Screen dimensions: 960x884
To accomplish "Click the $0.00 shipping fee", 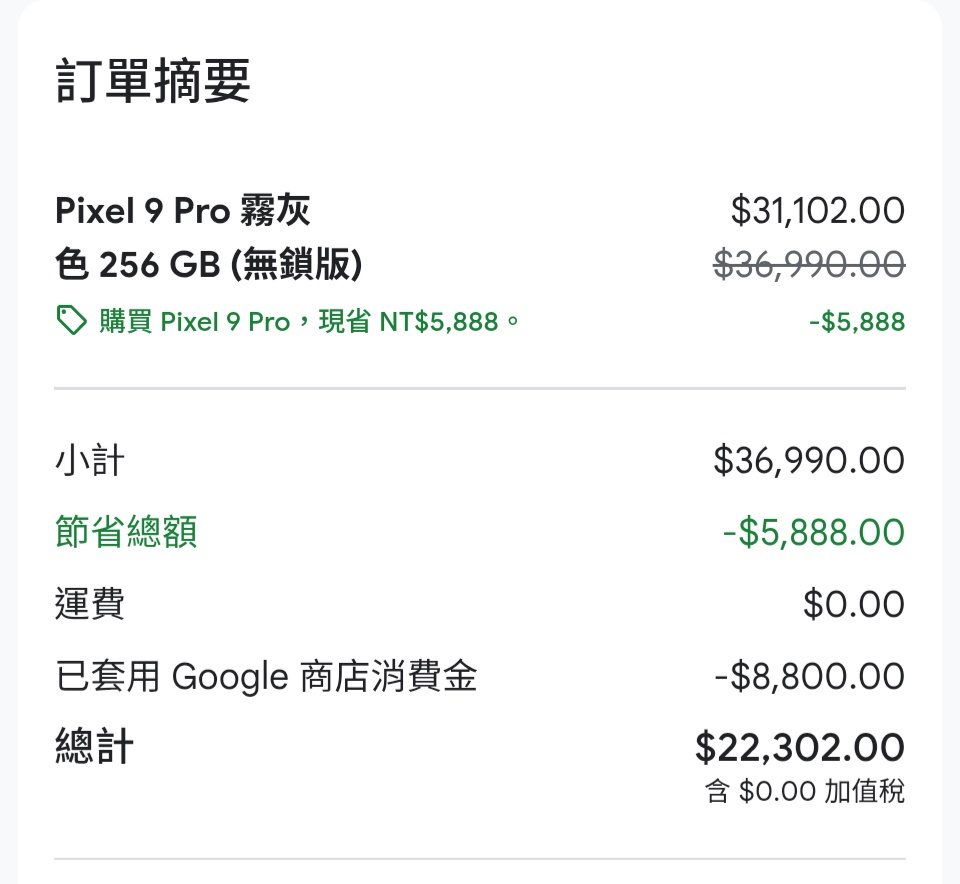I will pos(854,604).
